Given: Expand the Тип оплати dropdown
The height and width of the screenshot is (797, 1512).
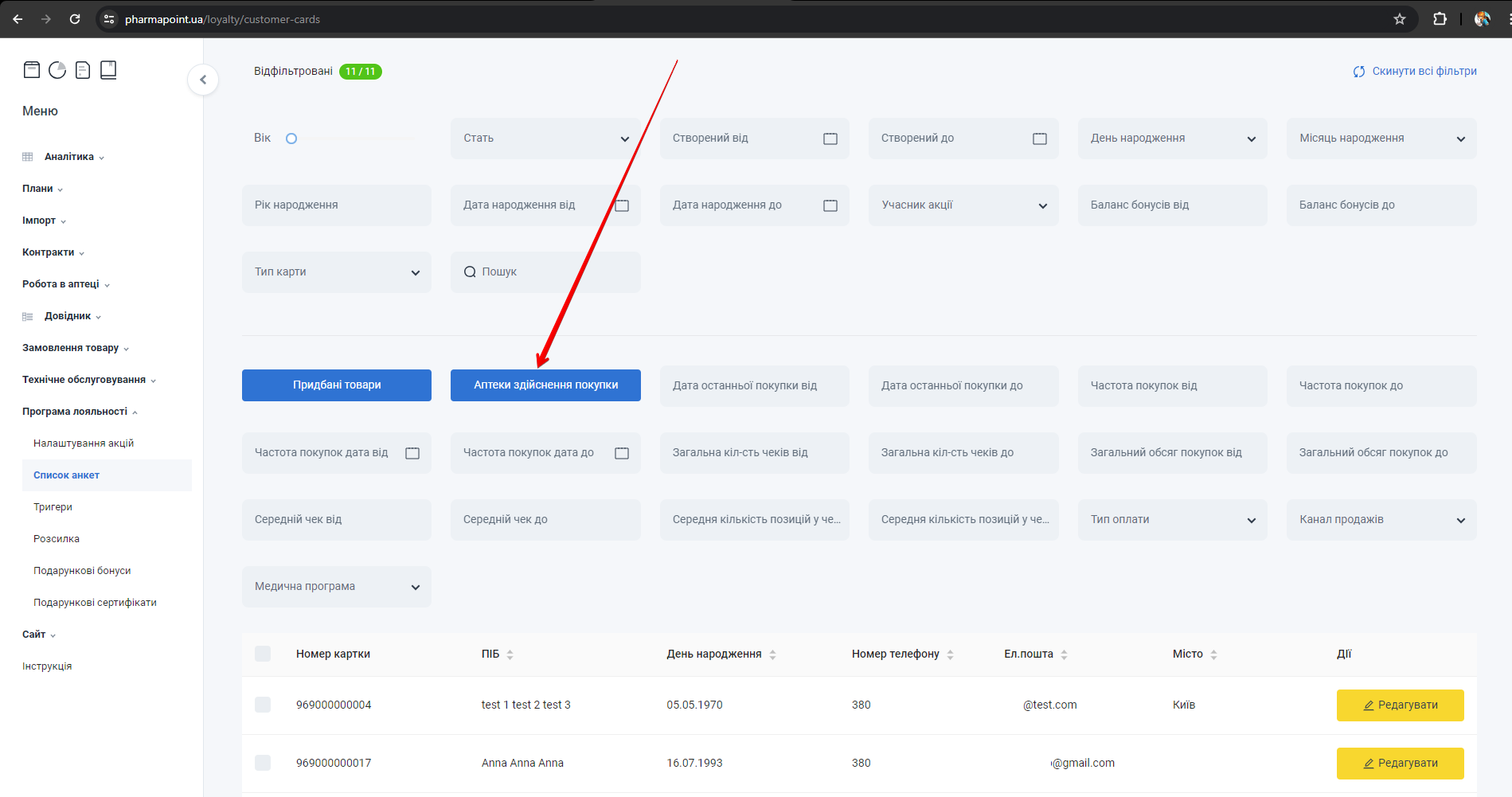Looking at the screenshot, I should (1172, 520).
